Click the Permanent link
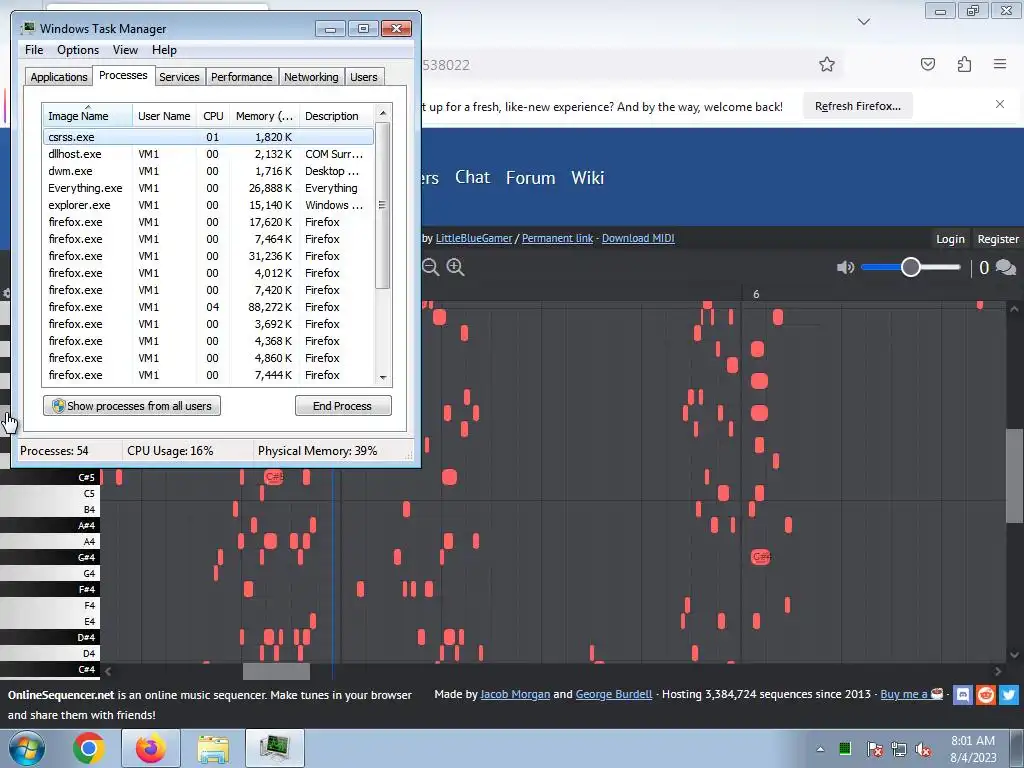This screenshot has width=1024, height=768. point(557,238)
